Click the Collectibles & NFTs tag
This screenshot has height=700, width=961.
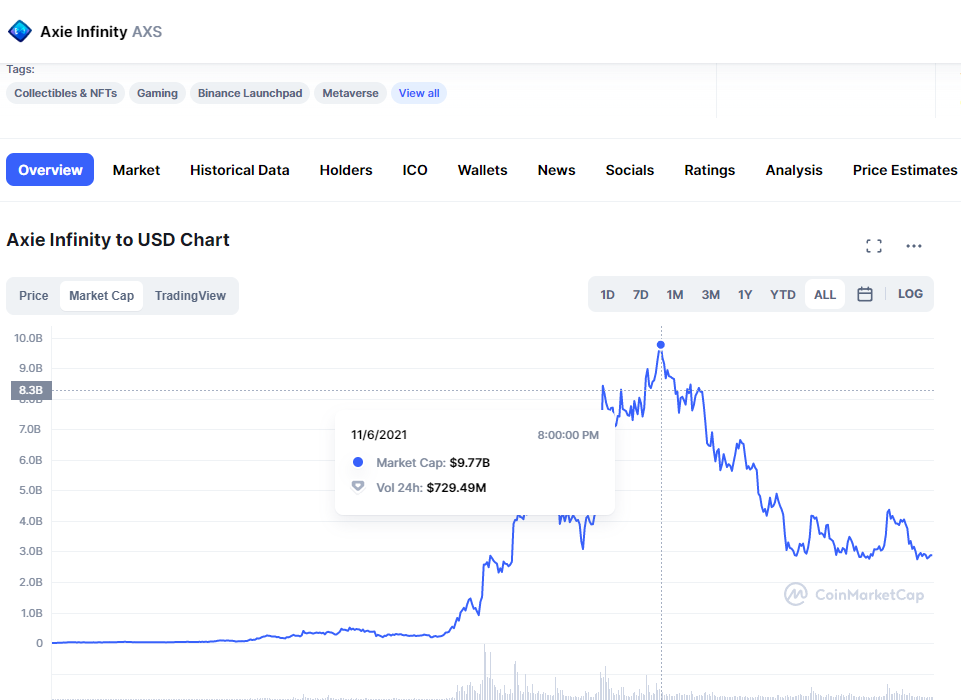click(66, 93)
